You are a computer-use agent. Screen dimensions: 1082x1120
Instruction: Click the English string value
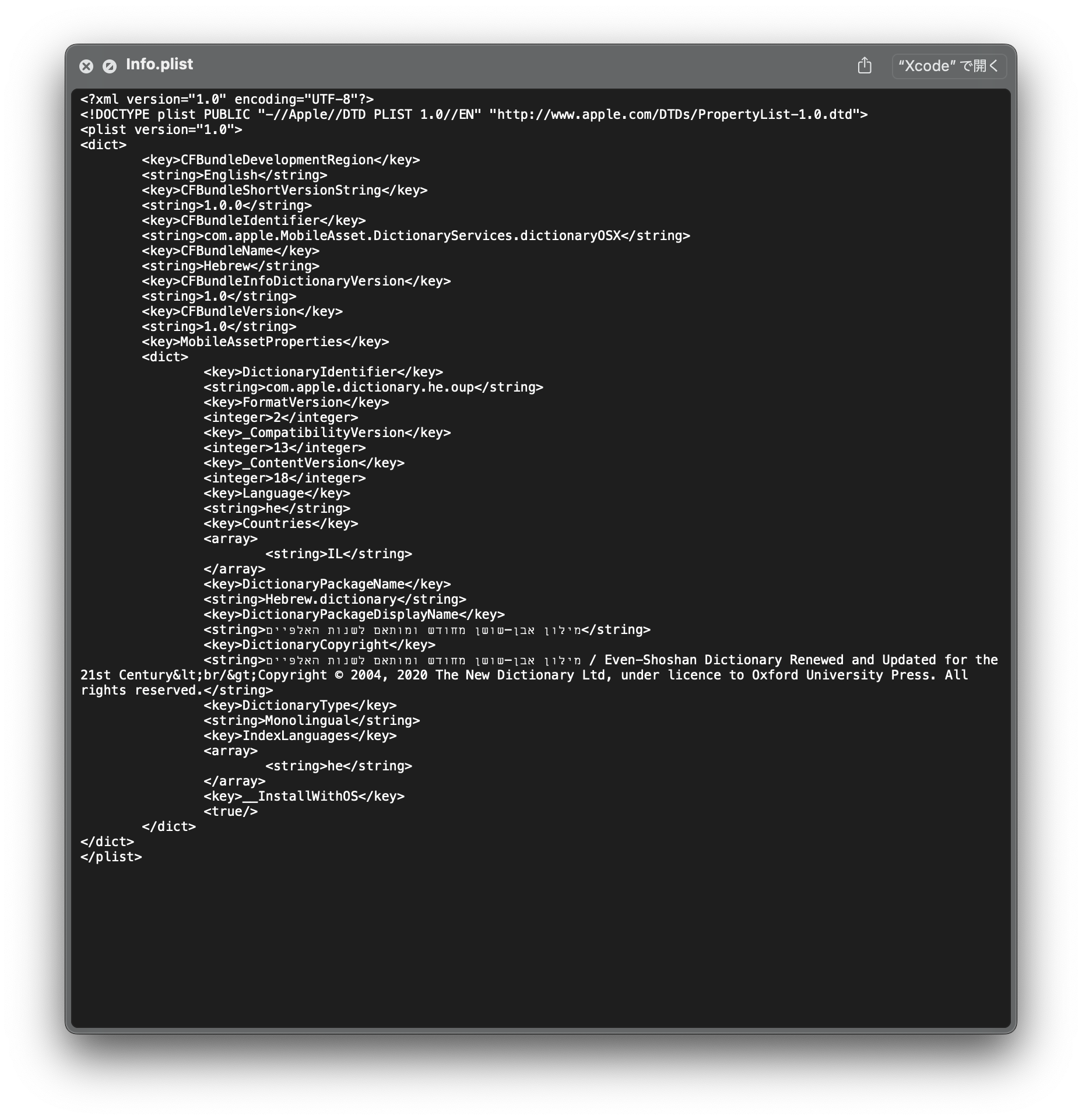coord(234,175)
